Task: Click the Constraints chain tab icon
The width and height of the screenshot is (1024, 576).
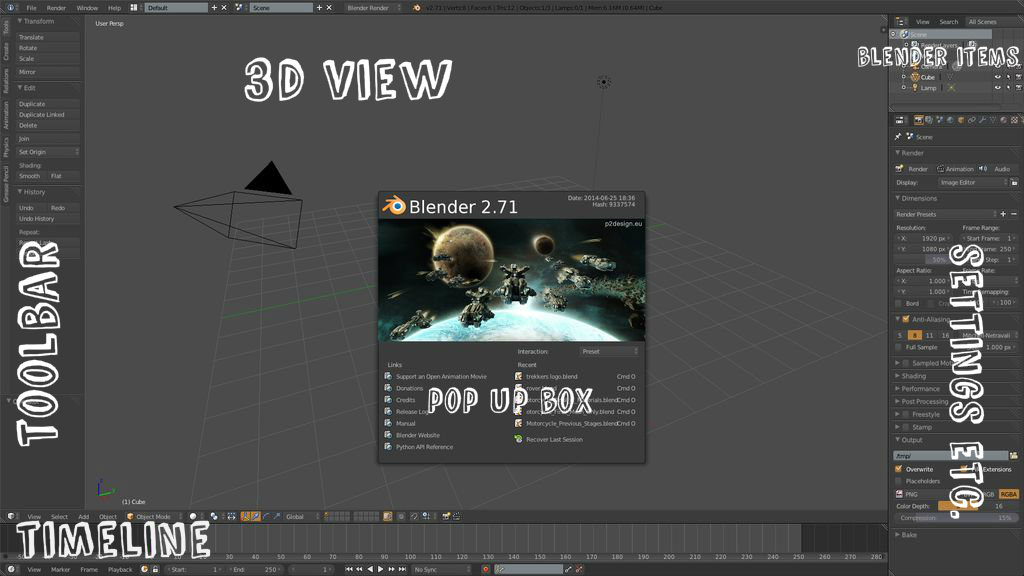Action: 972,120
